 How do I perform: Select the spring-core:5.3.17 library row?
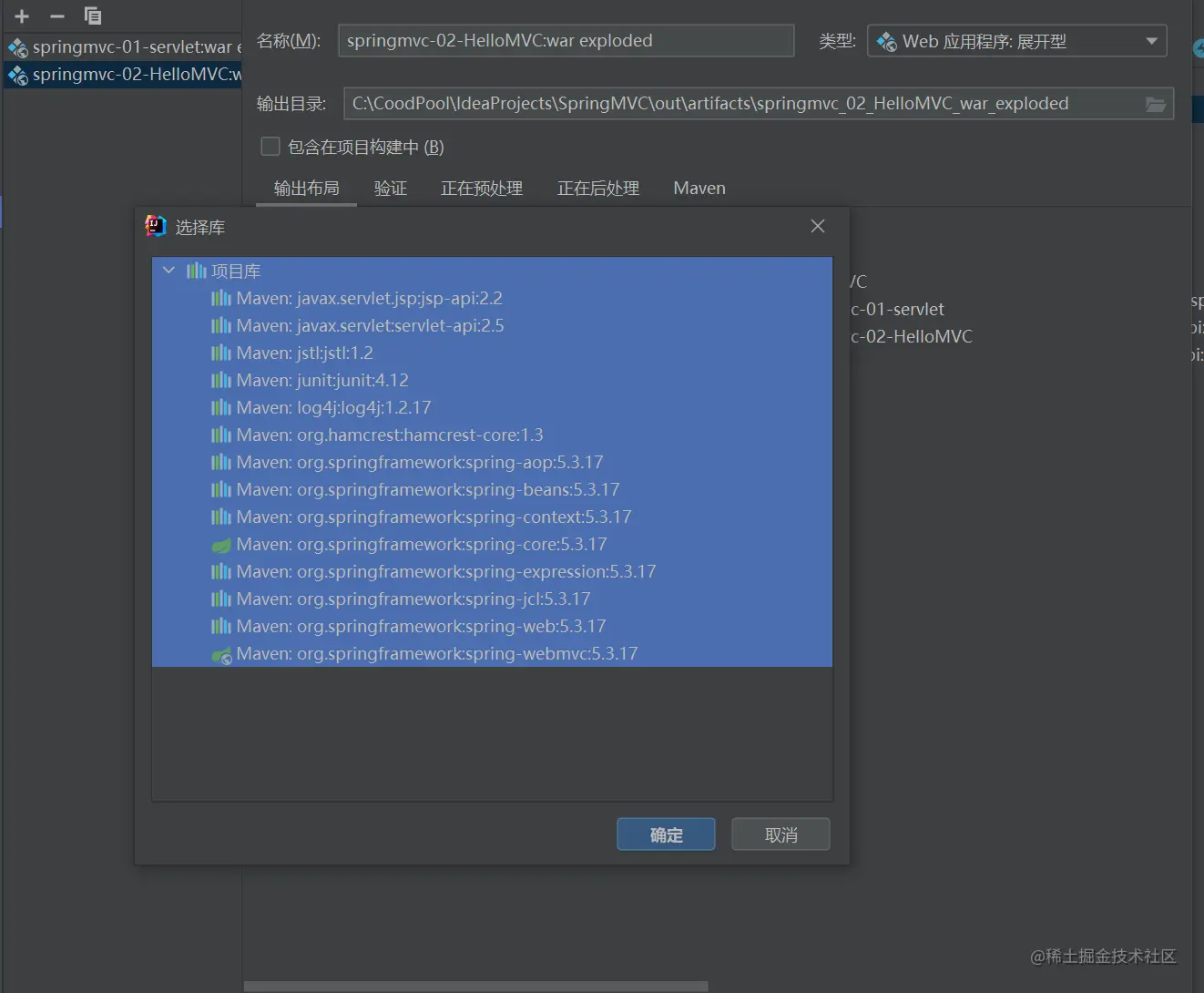pos(492,544)
